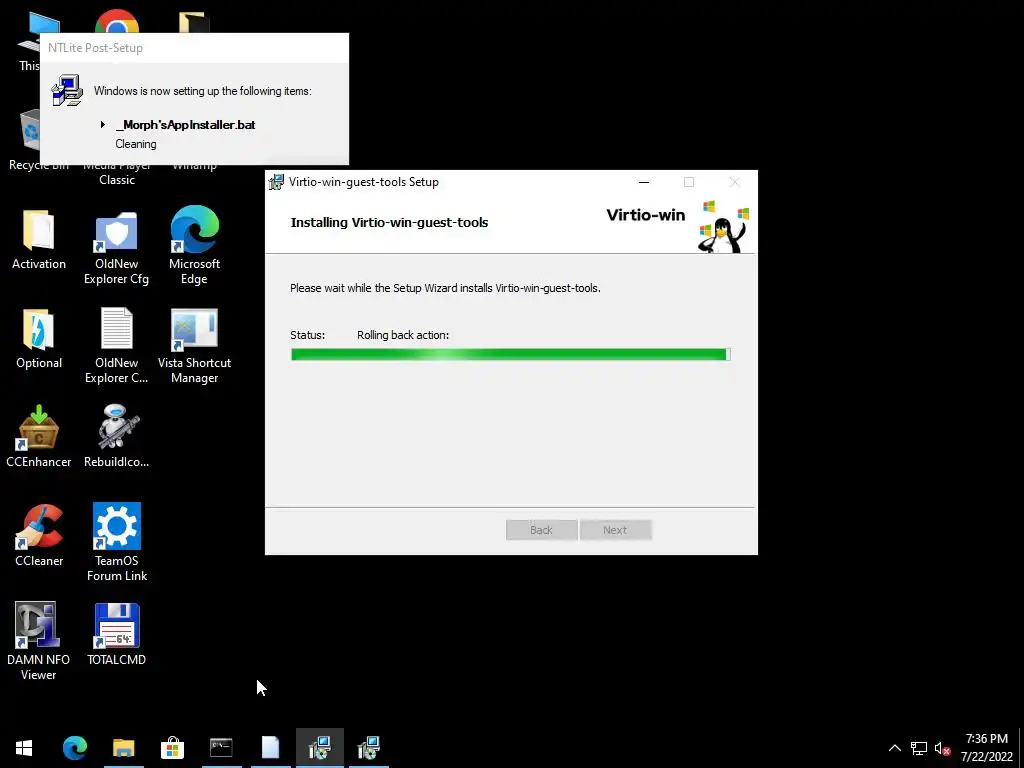
Task: Click Show Desktop strip in taskbar corner
Action: (1021, 748)
